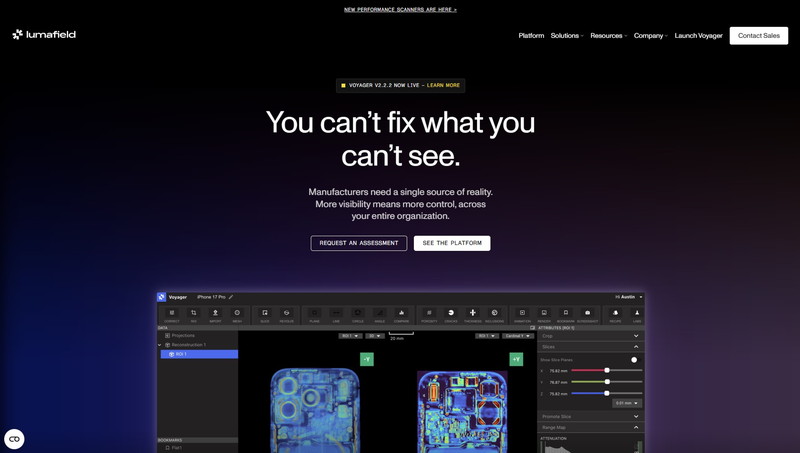
Task: Collapse the Reconstruction 1 tree node
Action: (x=160, y=345)
